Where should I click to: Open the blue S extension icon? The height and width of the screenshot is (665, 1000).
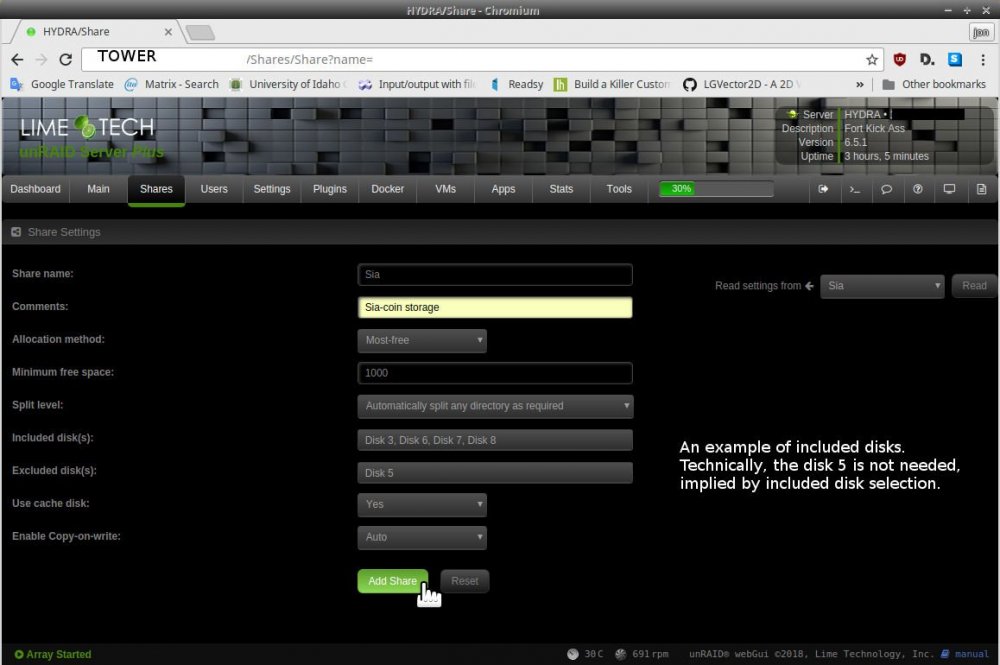tap(955, 59)
